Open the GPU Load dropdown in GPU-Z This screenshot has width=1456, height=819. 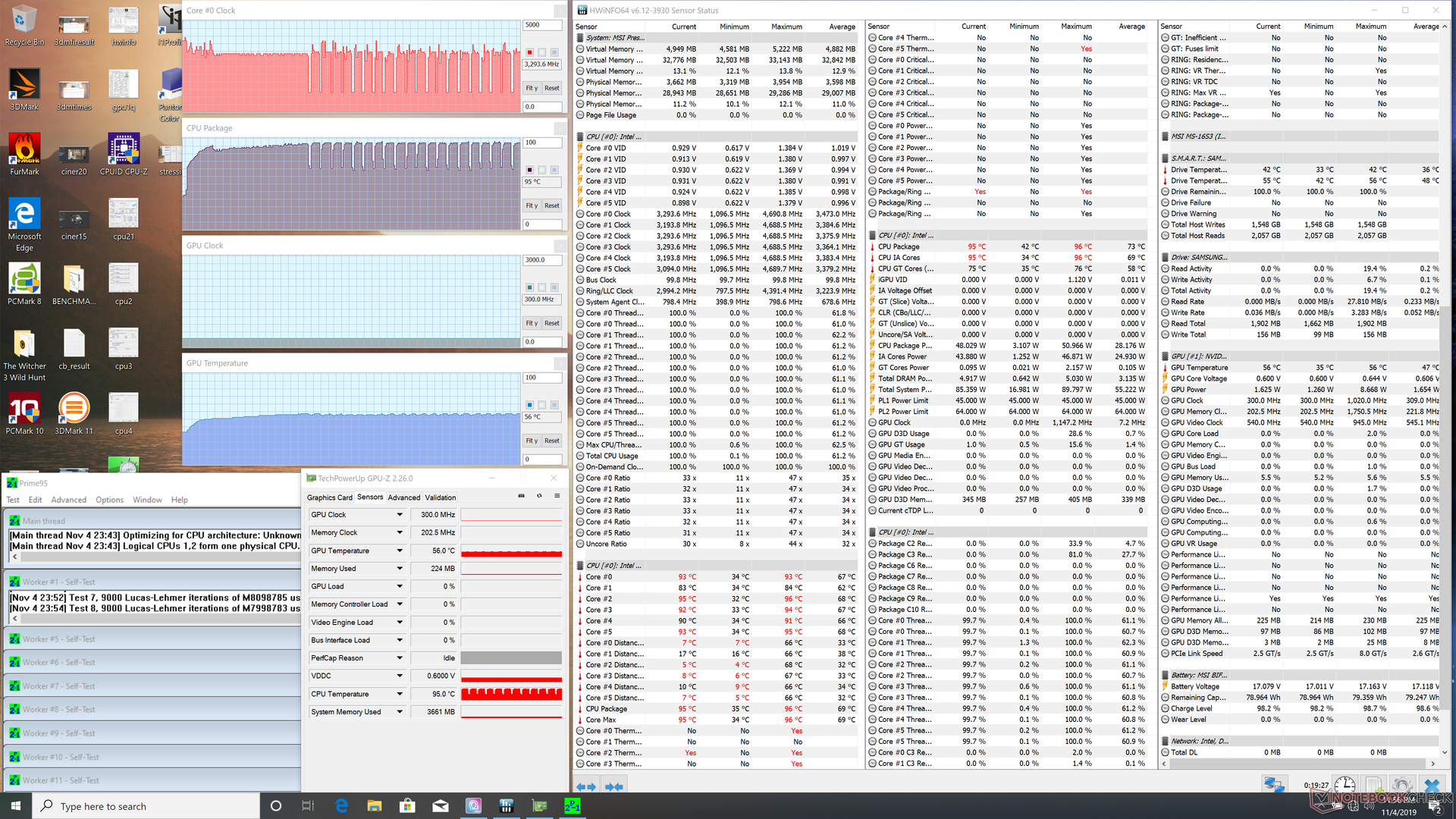tap(400, 586)
